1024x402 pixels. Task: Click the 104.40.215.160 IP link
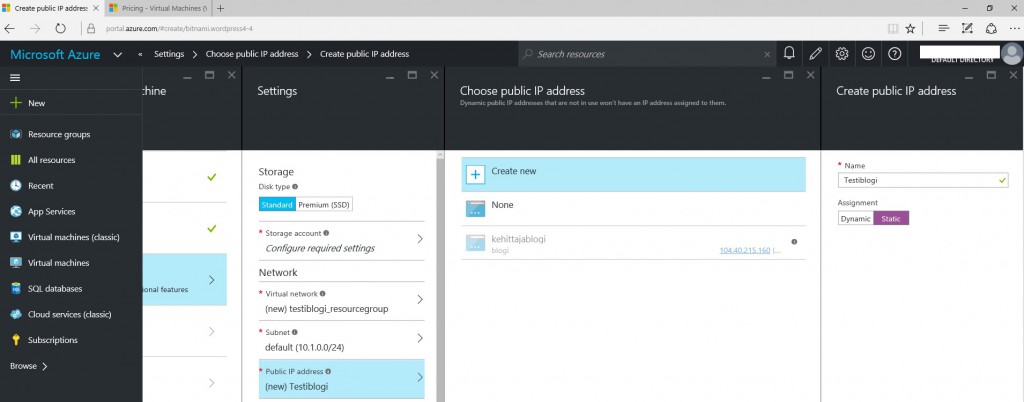[744, 251]
